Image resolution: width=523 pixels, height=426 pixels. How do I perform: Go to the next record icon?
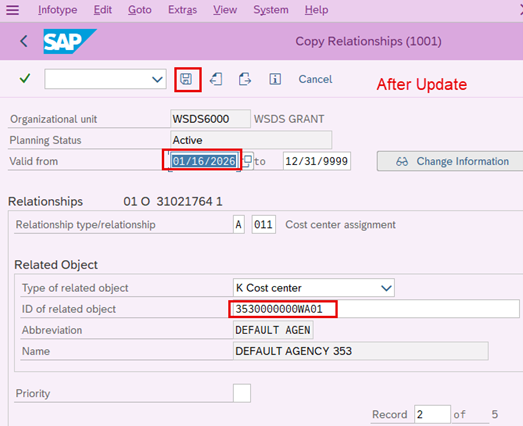click(244, 79)
